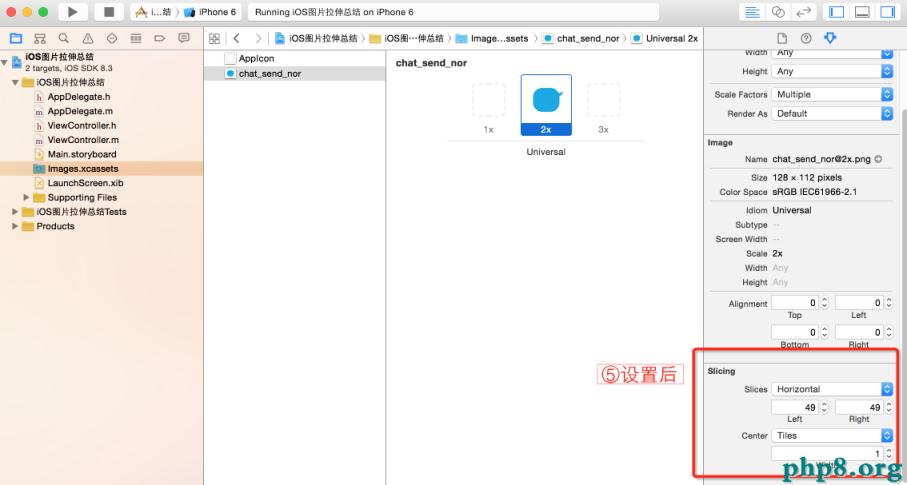Select the empty 3x image slot
This screenshot has width=907, height=485.
pyautogui.click(x=603, y=100)
